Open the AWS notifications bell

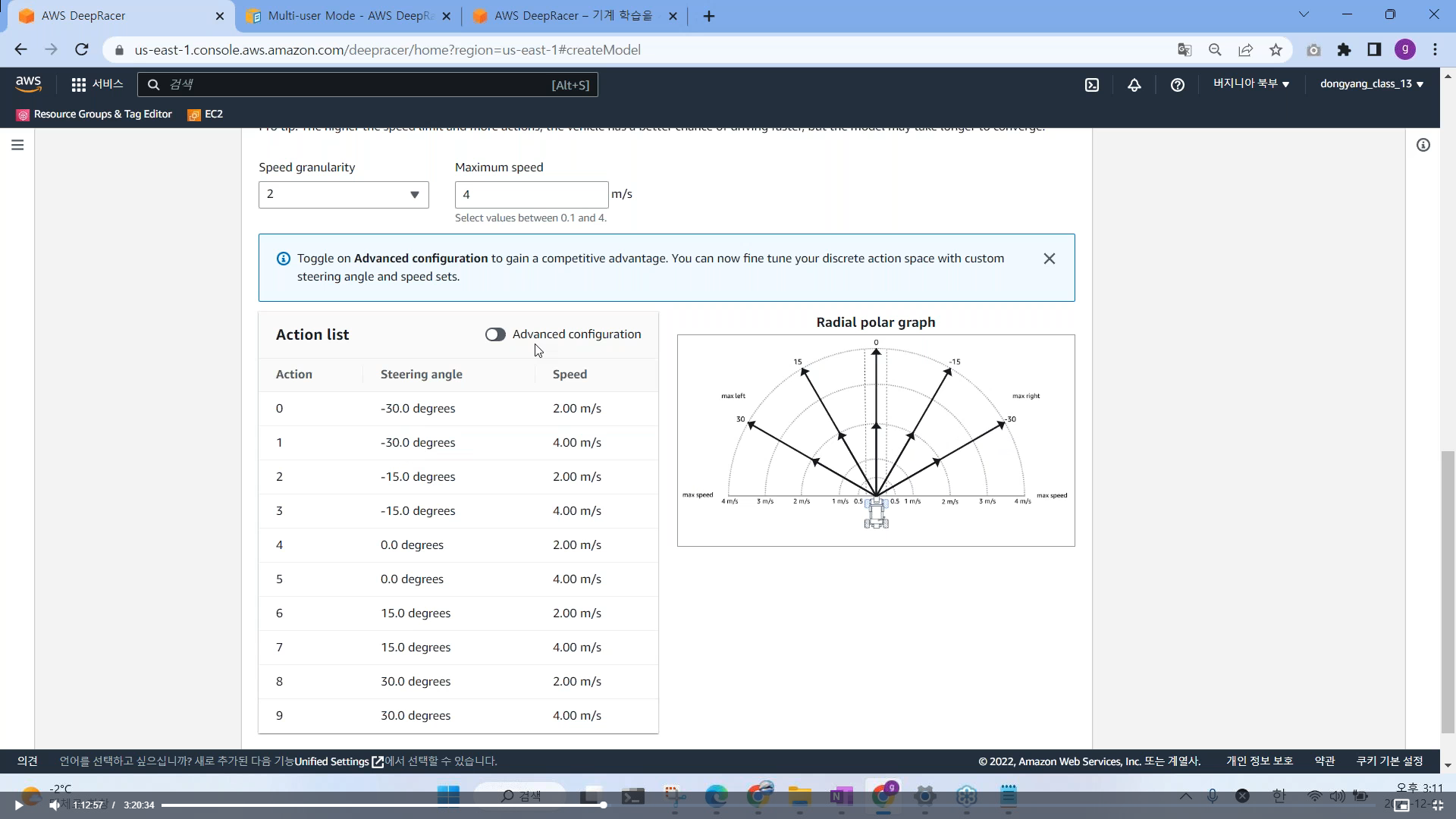pos(1134,85)
